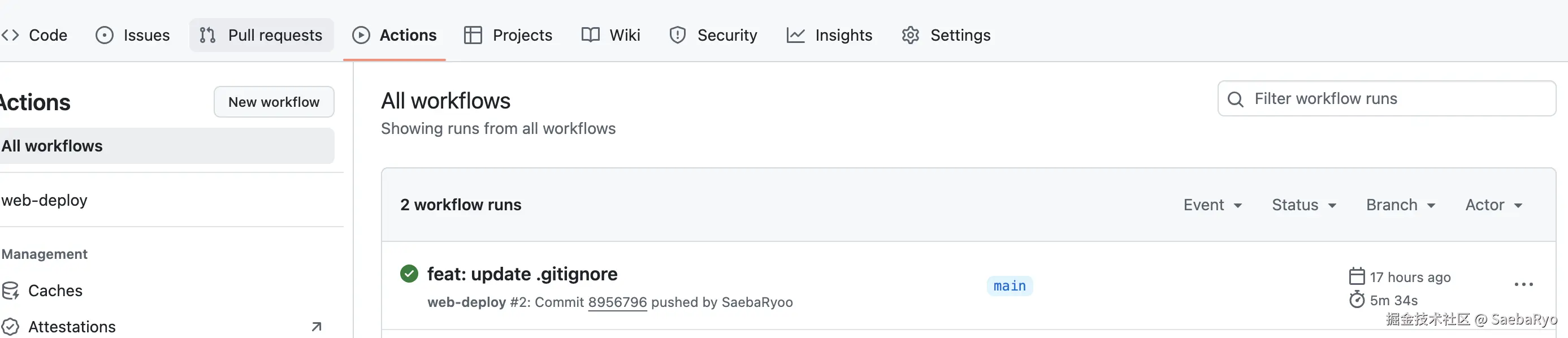The image size is (1568, 338).
Task: Open the Code tab
Action: point(37,35)
